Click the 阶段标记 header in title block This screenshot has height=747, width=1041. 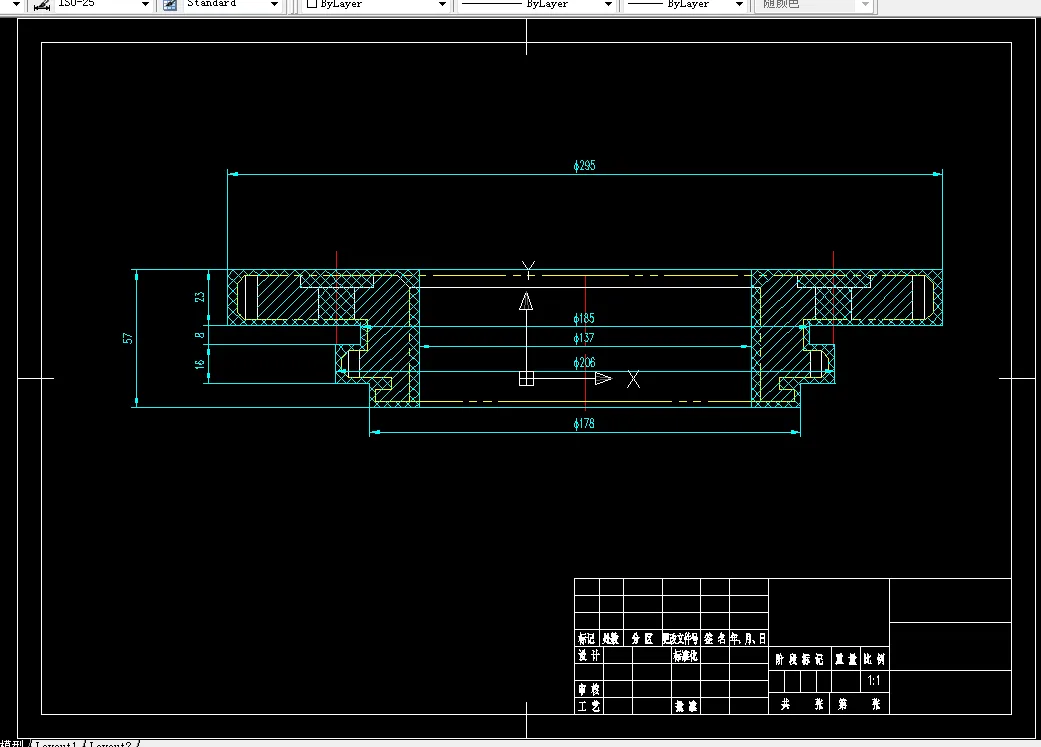799,659
